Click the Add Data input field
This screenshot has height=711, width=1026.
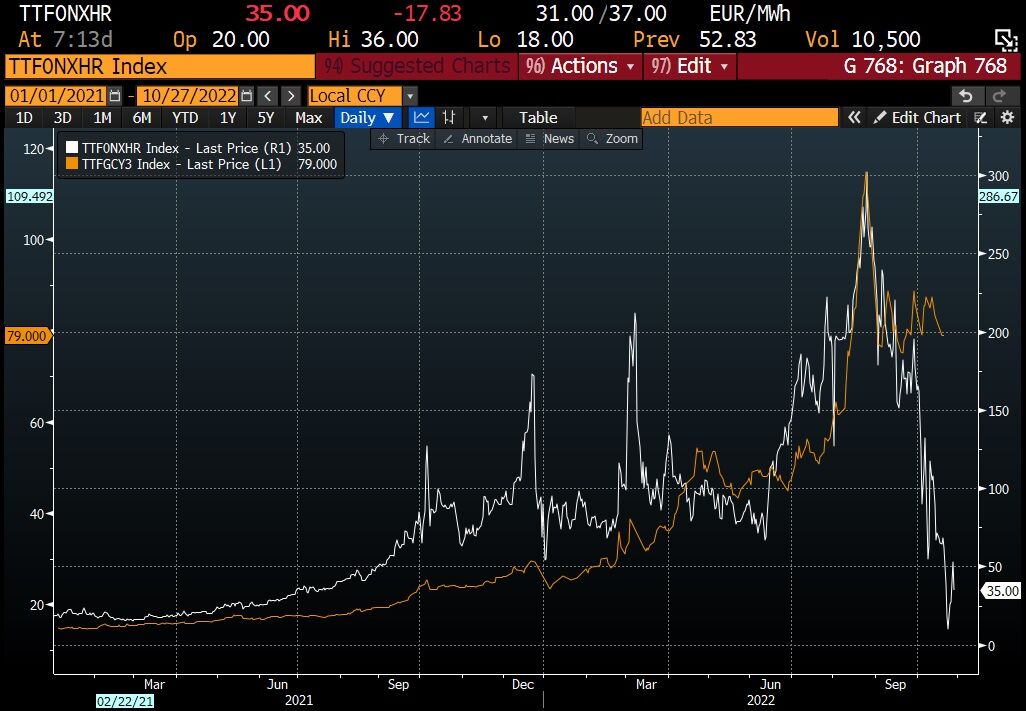tap(739, 118)
